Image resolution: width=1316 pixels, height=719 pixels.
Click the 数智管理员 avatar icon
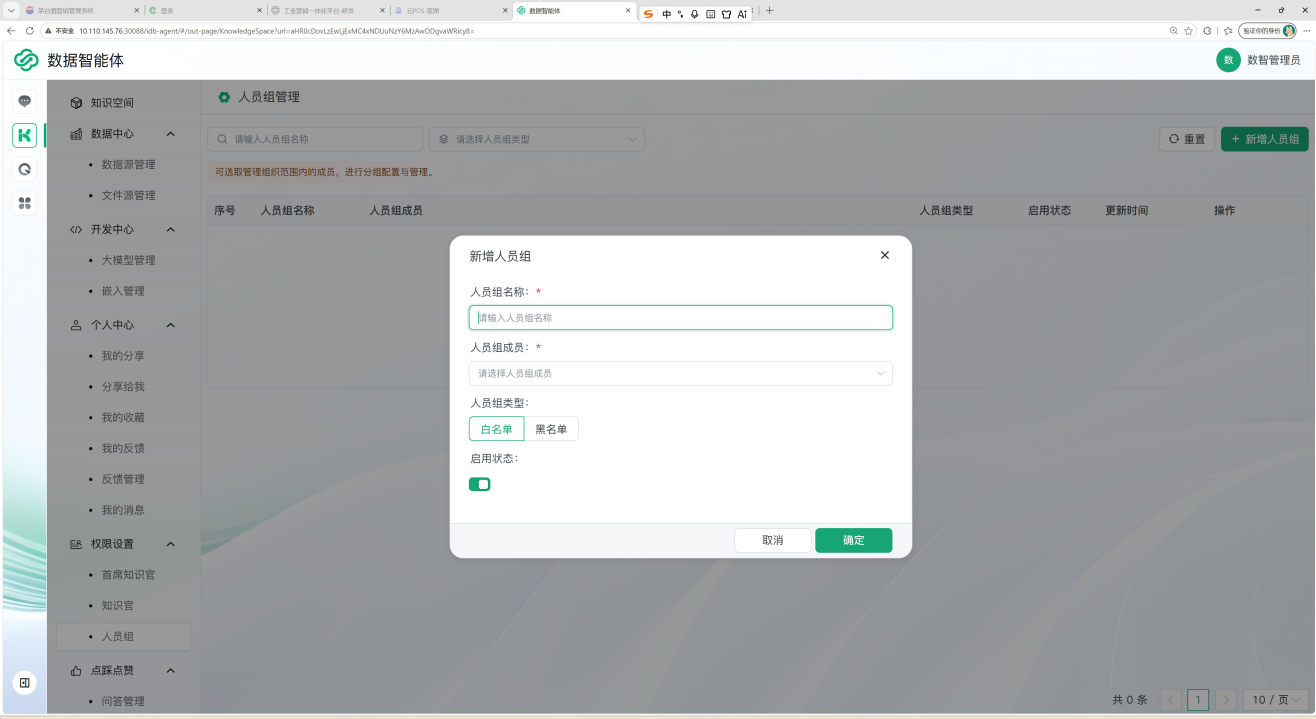[x=1228, y=60]
